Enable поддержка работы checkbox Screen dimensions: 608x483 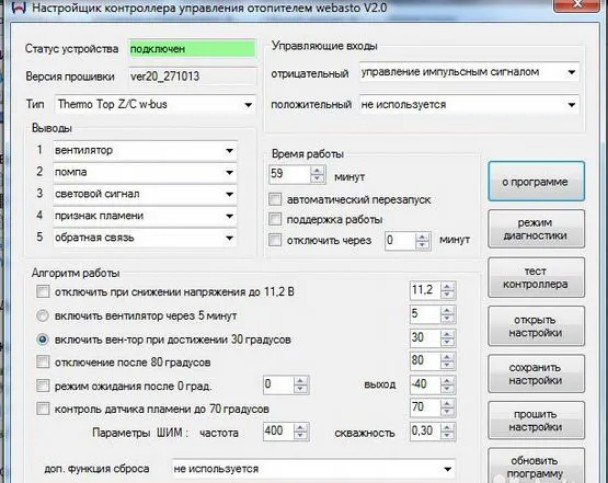[275, 219]
